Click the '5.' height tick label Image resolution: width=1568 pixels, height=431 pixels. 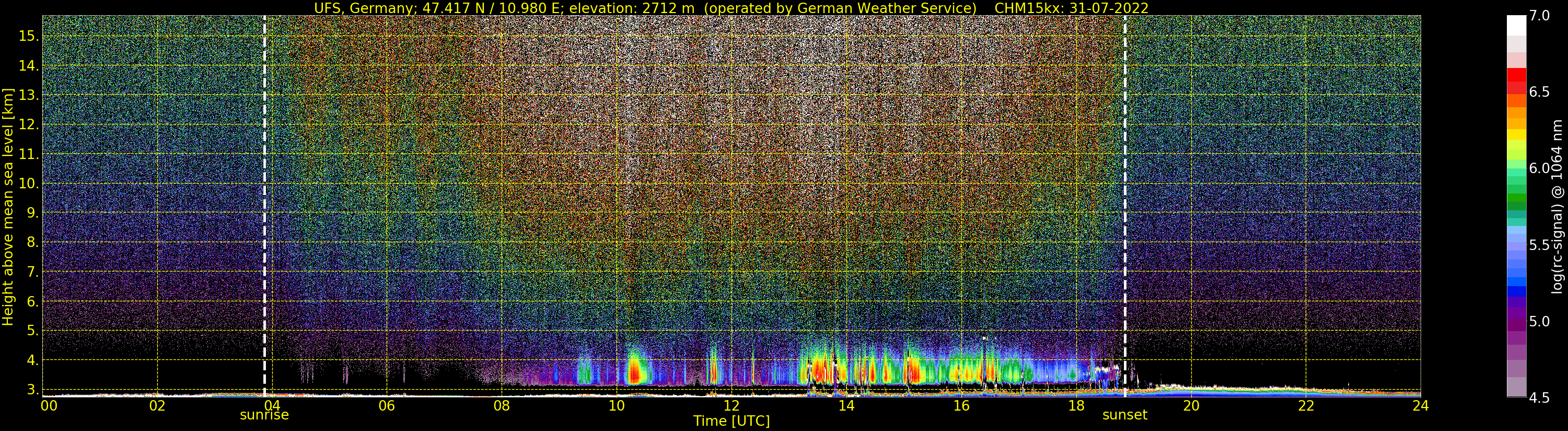tap(32, 331)
